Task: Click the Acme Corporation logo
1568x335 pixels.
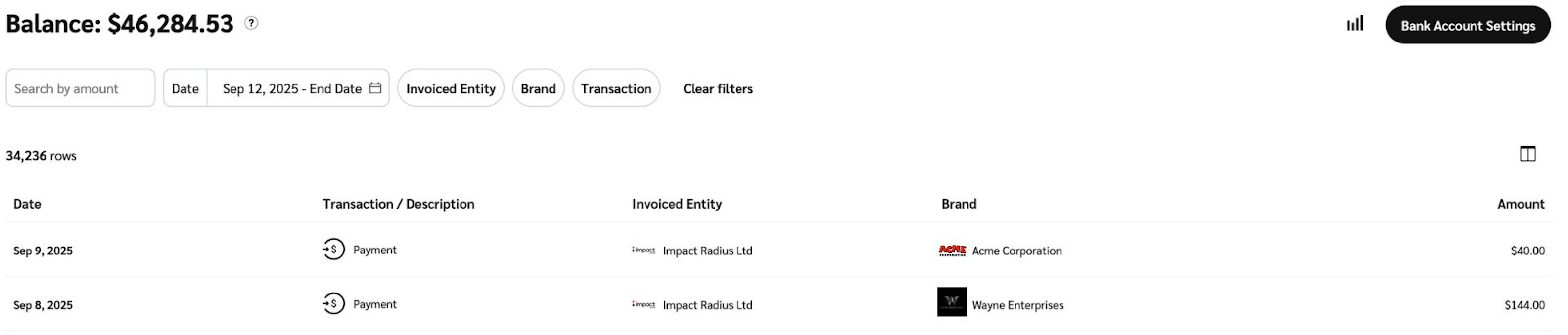Action: tap(952, 251)
